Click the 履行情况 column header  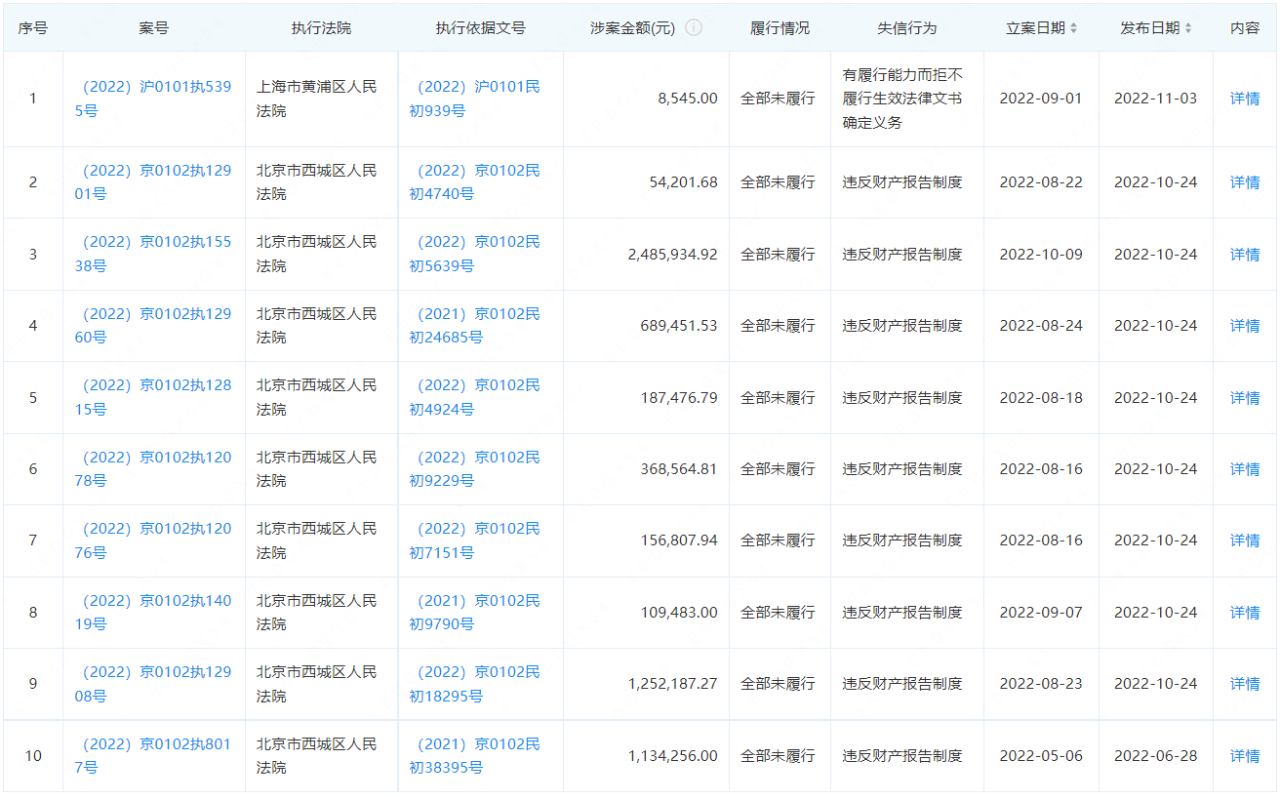coord(780,28)
